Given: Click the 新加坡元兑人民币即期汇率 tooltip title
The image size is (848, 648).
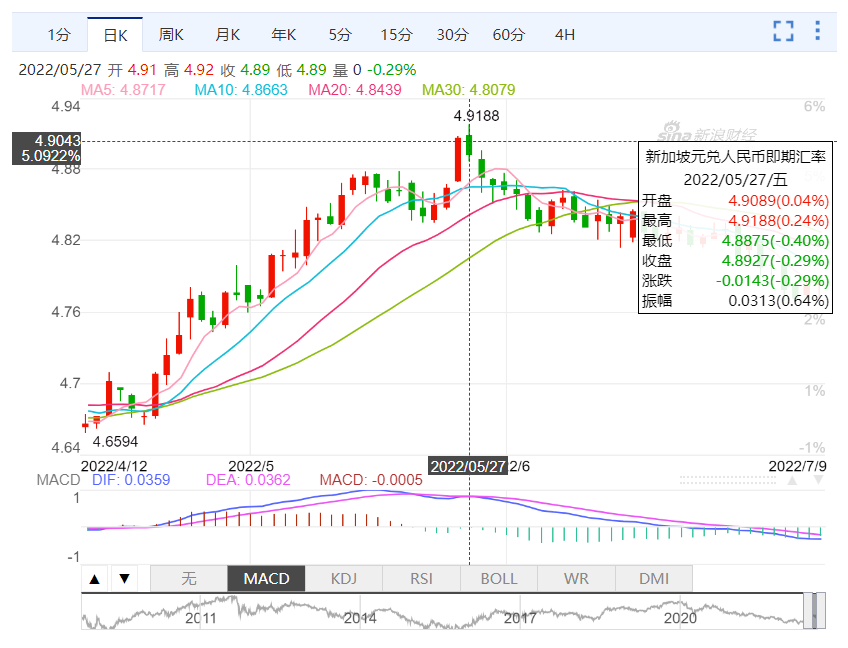Looking at the screenshot, I should pos(736,157).
